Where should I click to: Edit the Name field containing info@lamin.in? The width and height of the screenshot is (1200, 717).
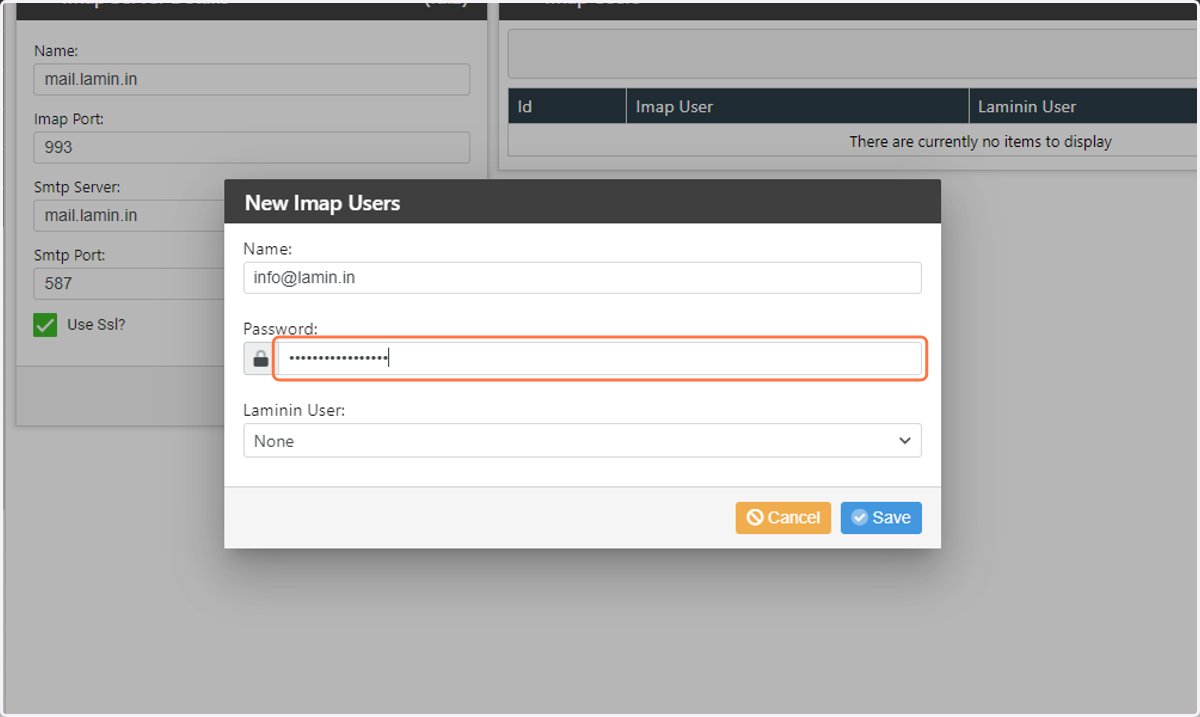(582, 278)
